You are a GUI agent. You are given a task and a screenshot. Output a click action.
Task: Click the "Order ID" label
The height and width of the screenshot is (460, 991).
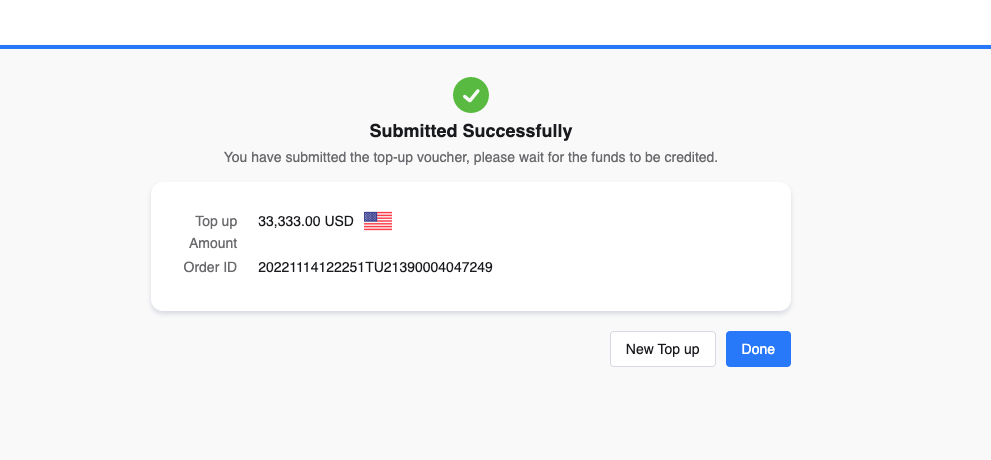coord(210,267)
